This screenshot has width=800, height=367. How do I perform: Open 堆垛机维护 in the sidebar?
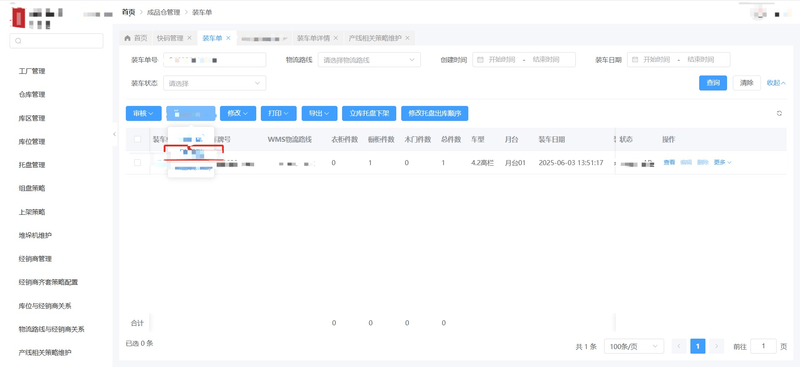coord(35,235)
